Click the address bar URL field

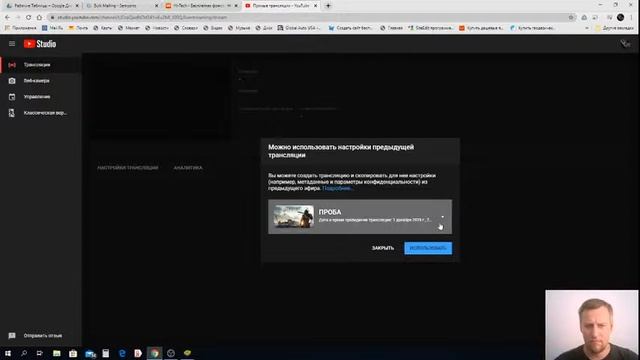(x=312, y=17)
